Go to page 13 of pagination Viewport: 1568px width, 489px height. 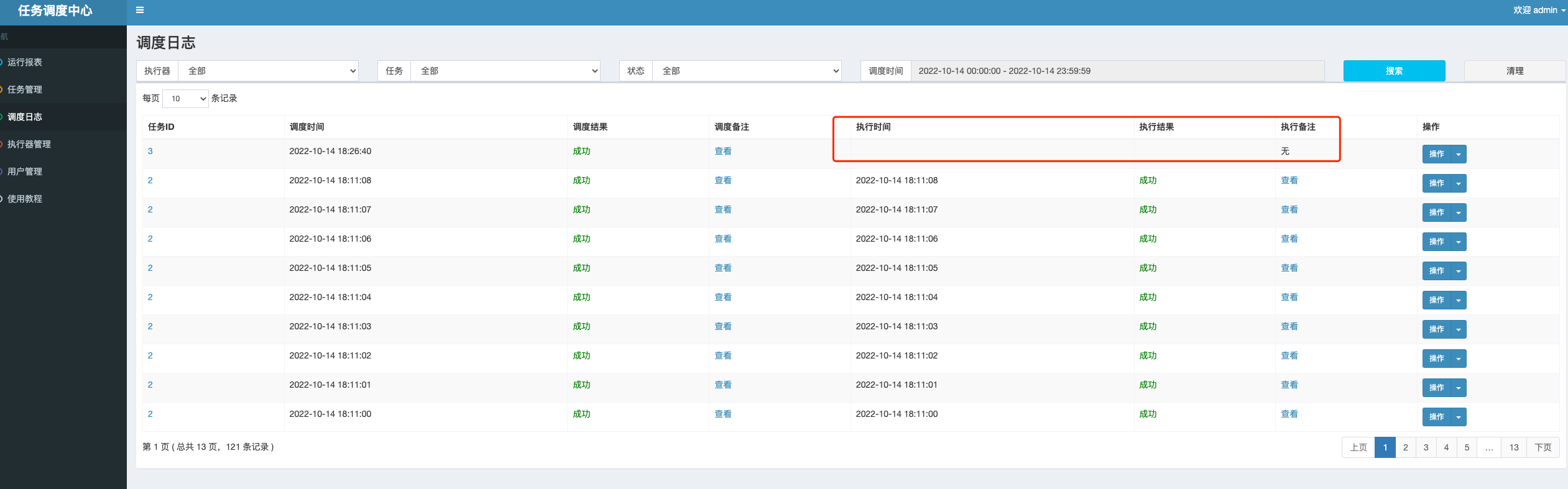1514,447
